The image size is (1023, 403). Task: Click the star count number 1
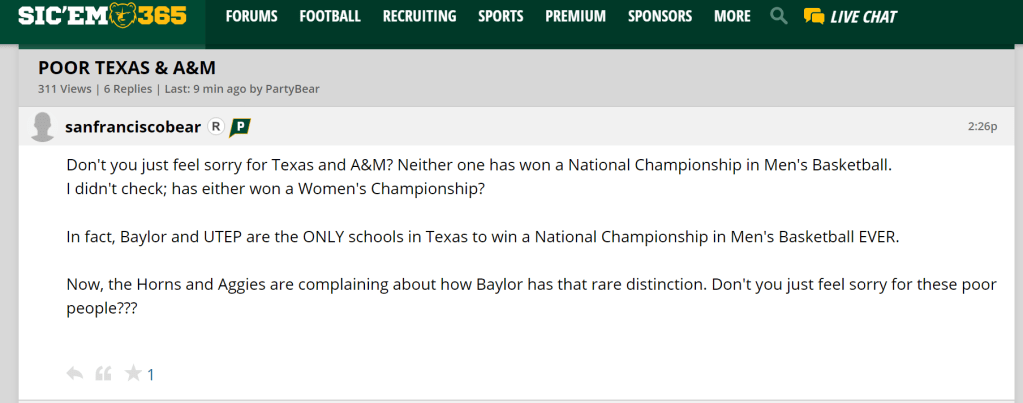coord(151,375)
